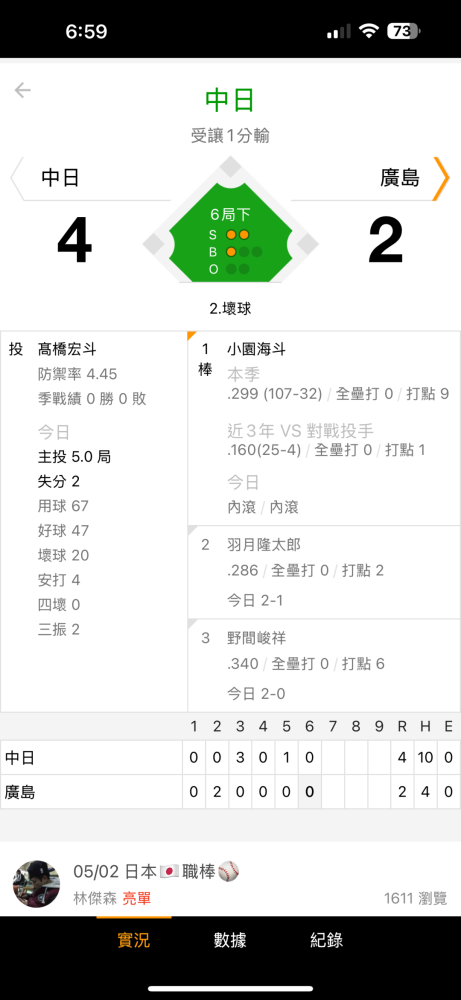Tap the Wi-Fi status icon
Screen dimensions: 461x1000
tap(369, 31)
